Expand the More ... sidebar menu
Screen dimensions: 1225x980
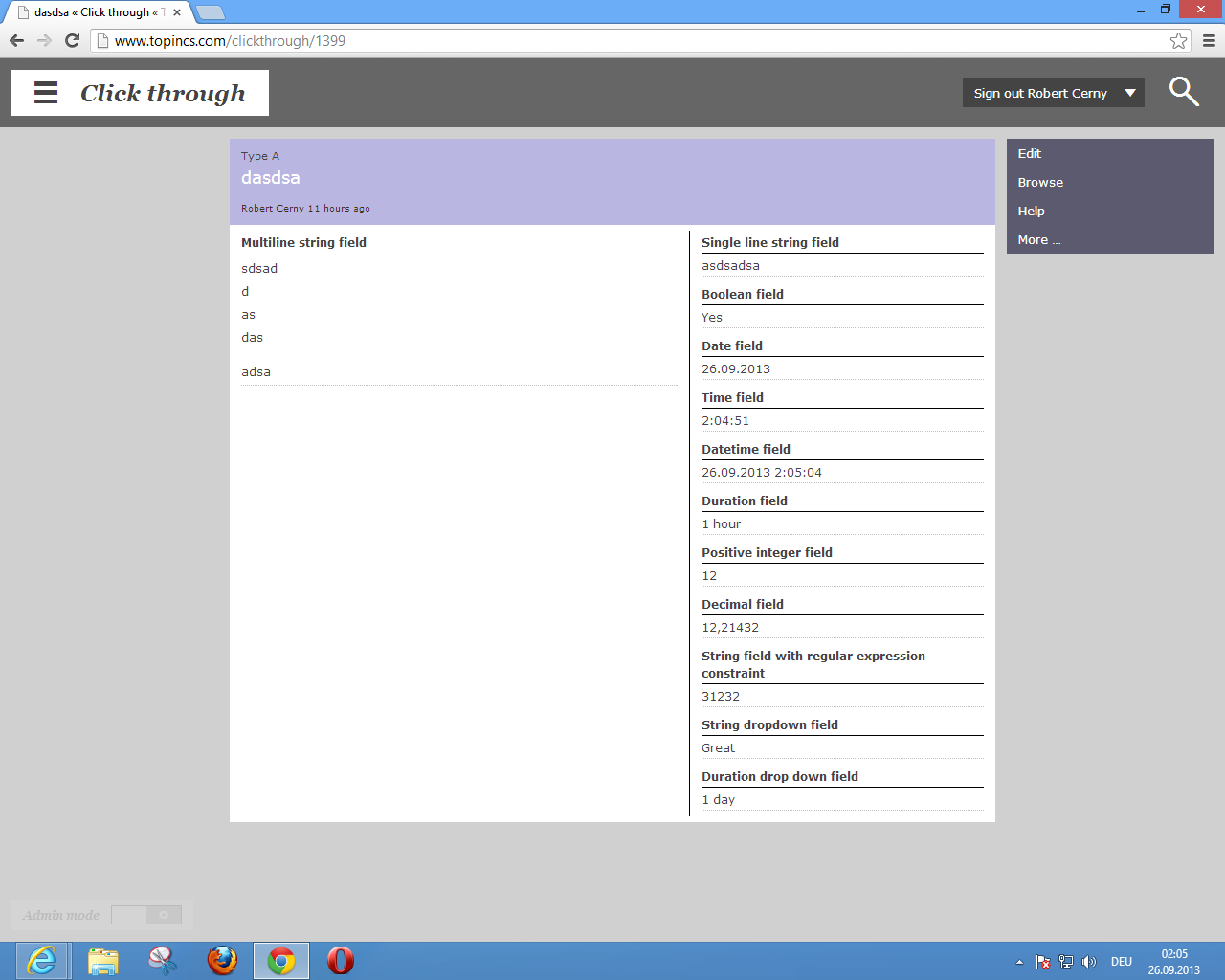pos(1039,240)
